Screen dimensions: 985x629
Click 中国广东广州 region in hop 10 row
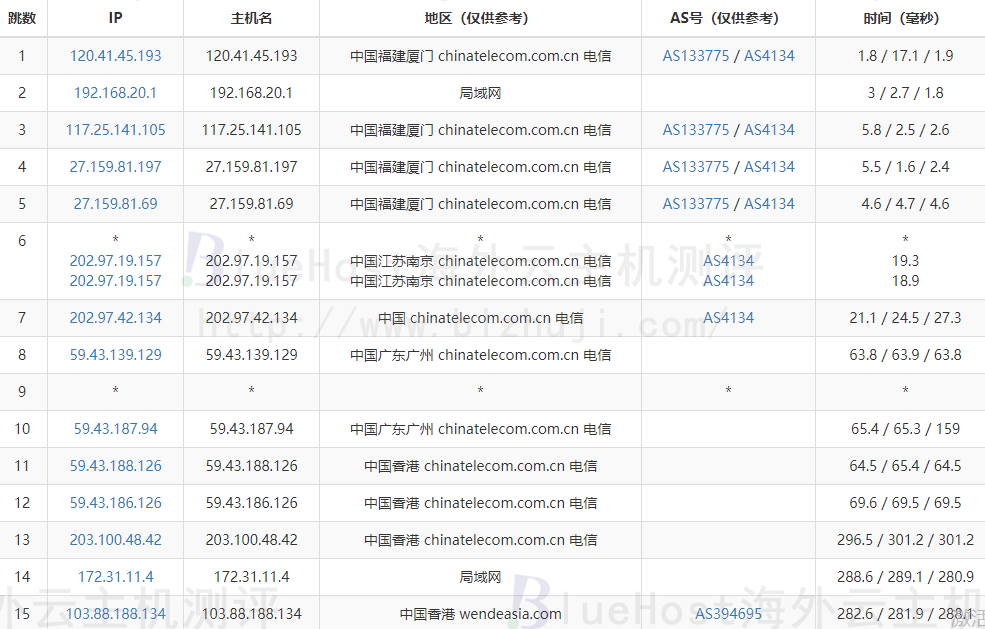pyautogui.click(x=481, y=429)
